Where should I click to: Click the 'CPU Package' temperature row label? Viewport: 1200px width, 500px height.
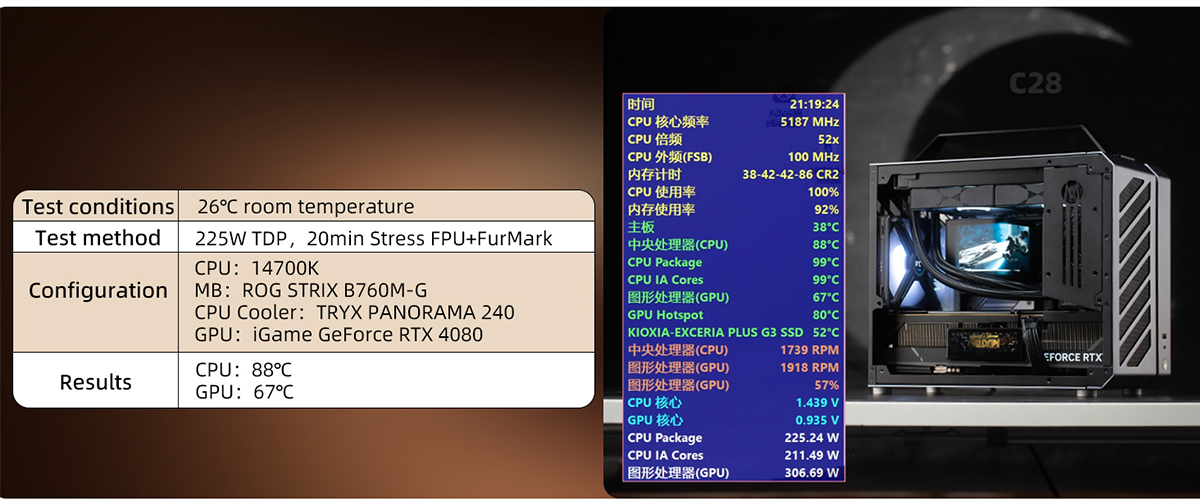point(665,262)
